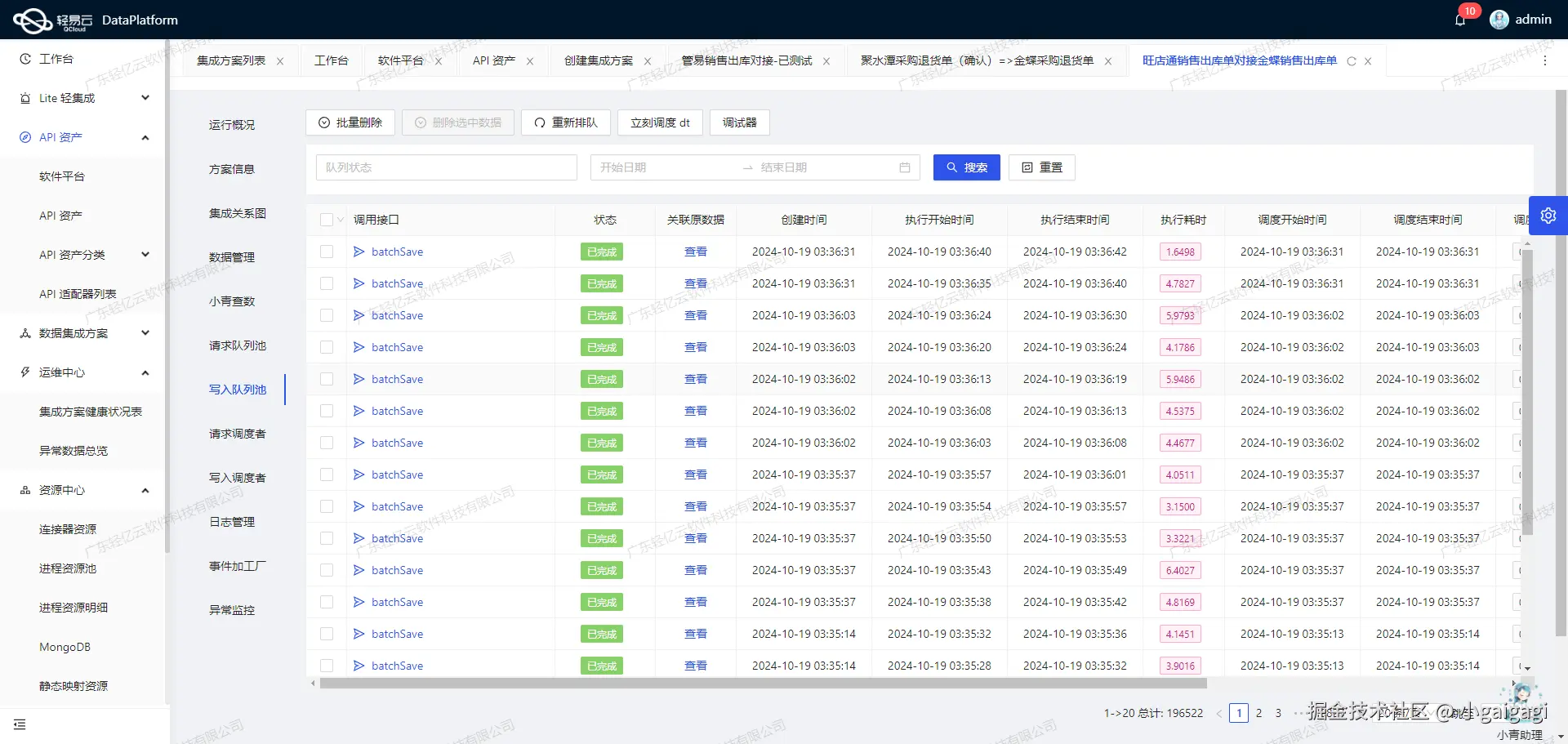Go to page 2 in the pagination
Screen dimensions: 1568x744
click(x=1259, y=713)
